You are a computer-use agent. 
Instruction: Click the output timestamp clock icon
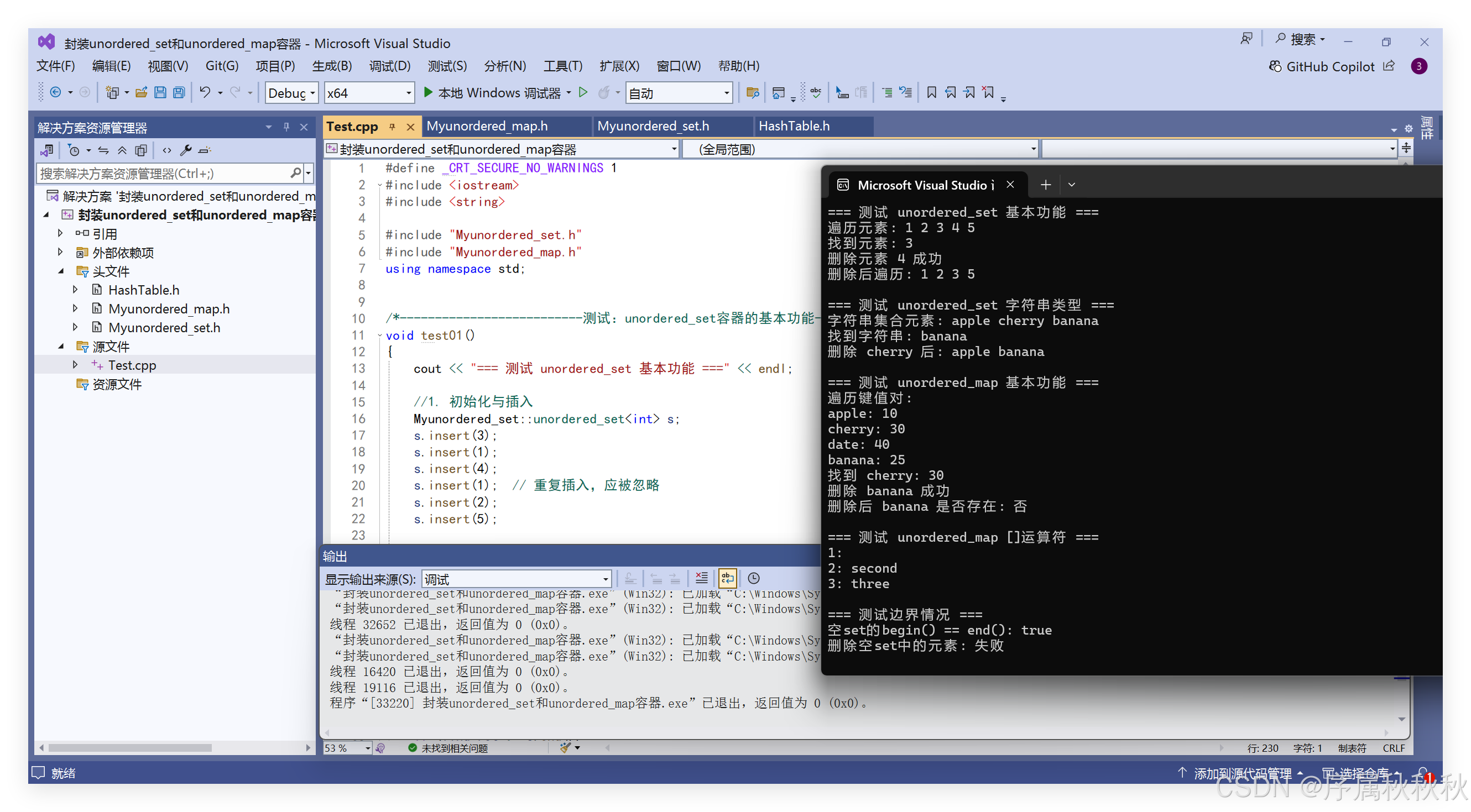tap(754, 579)
